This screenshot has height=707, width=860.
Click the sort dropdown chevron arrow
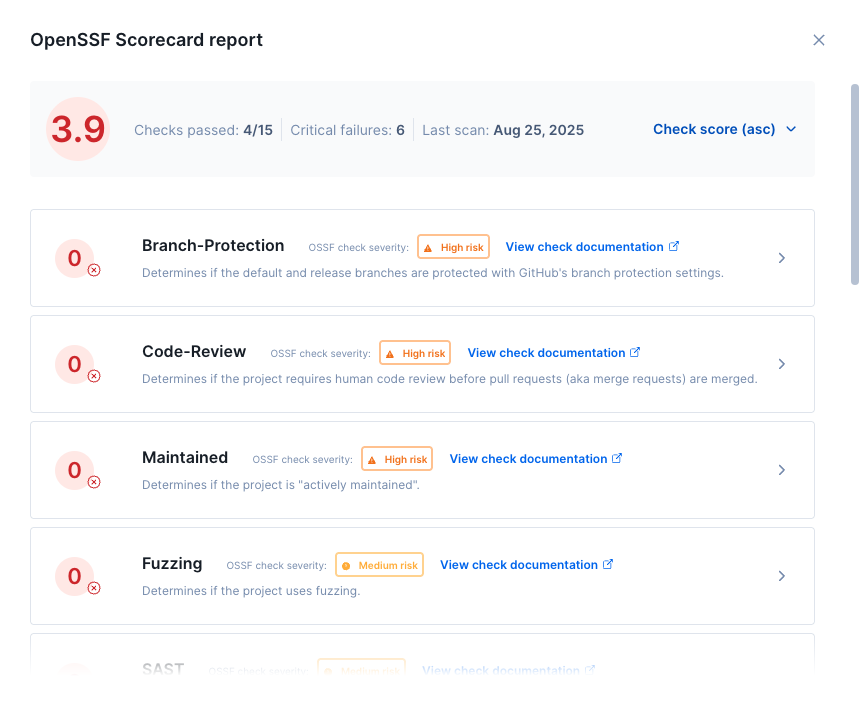(791, 129)
